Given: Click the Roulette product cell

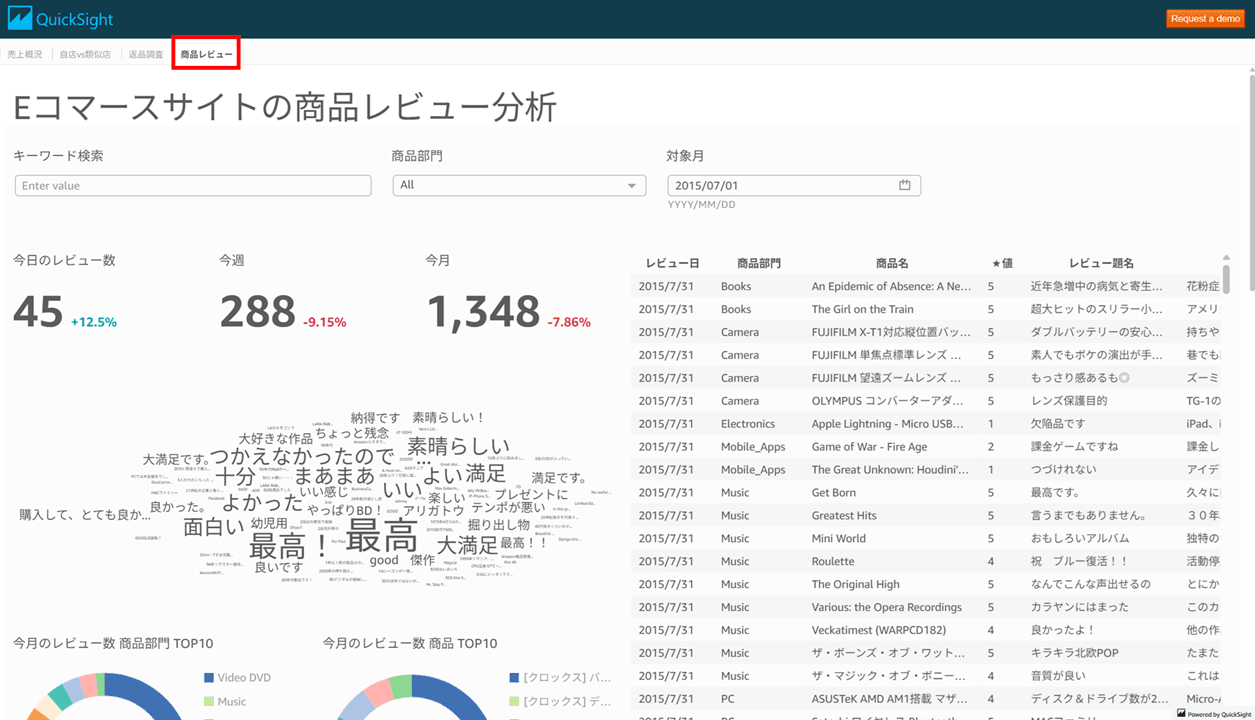Looking at the screenshot, I should point(833,562).
